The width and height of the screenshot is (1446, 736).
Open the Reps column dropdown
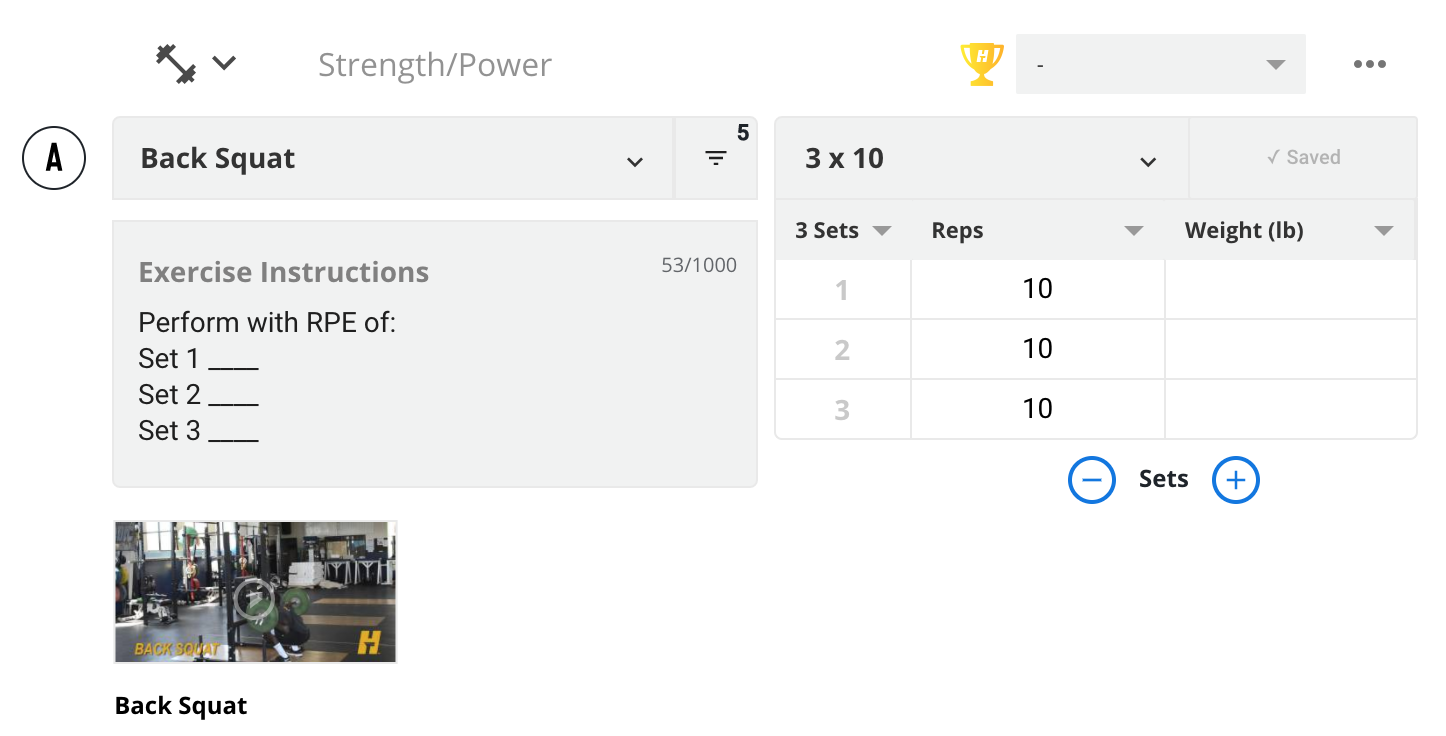point(1038,230)
